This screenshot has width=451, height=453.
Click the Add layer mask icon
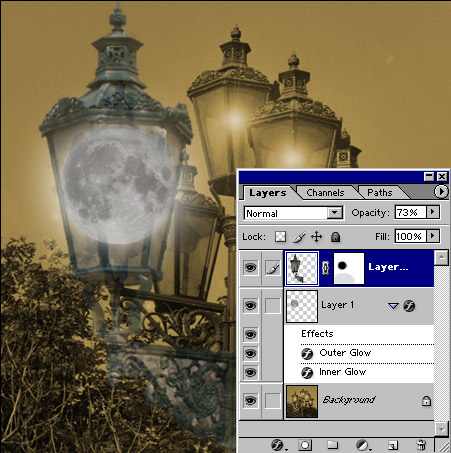pyautogui.click(x=305, y=445)
